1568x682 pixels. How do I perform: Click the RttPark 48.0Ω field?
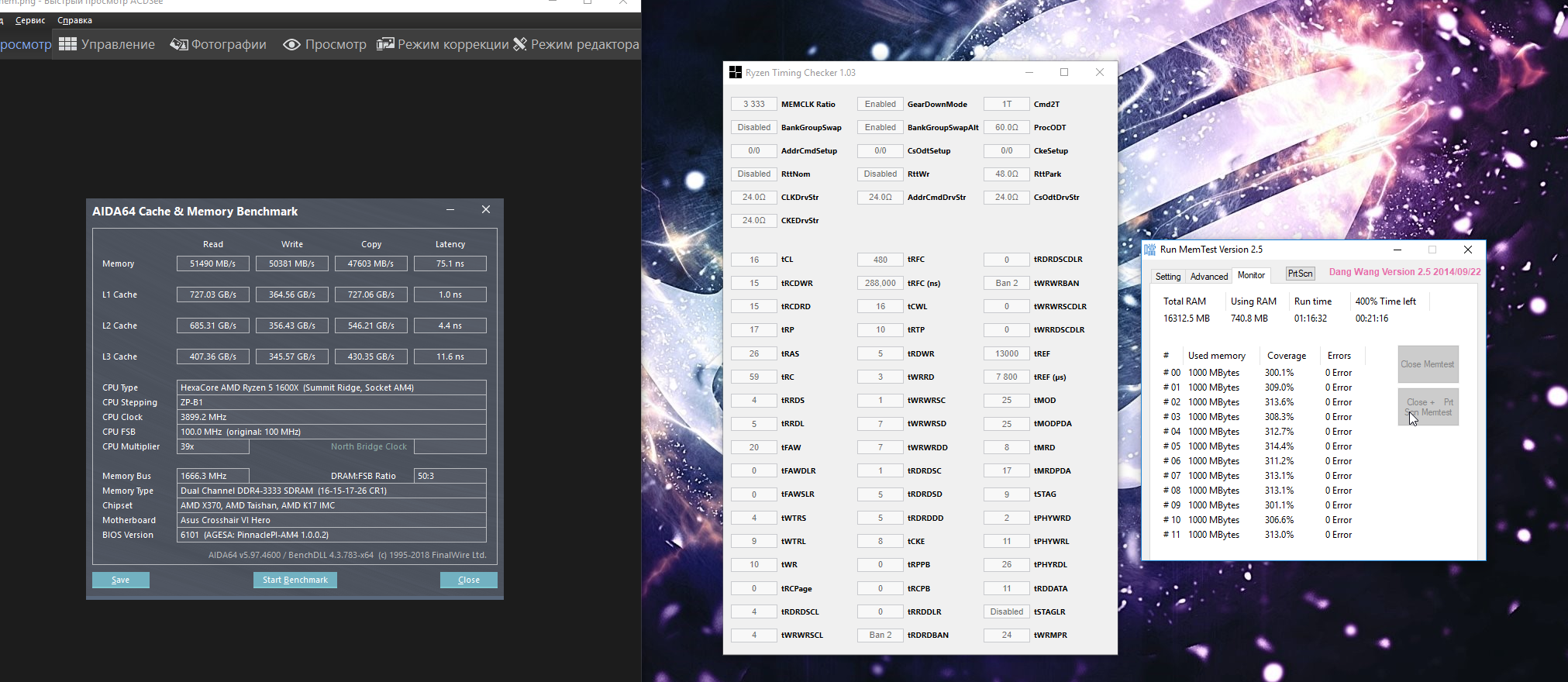[x=1006, y=174]
